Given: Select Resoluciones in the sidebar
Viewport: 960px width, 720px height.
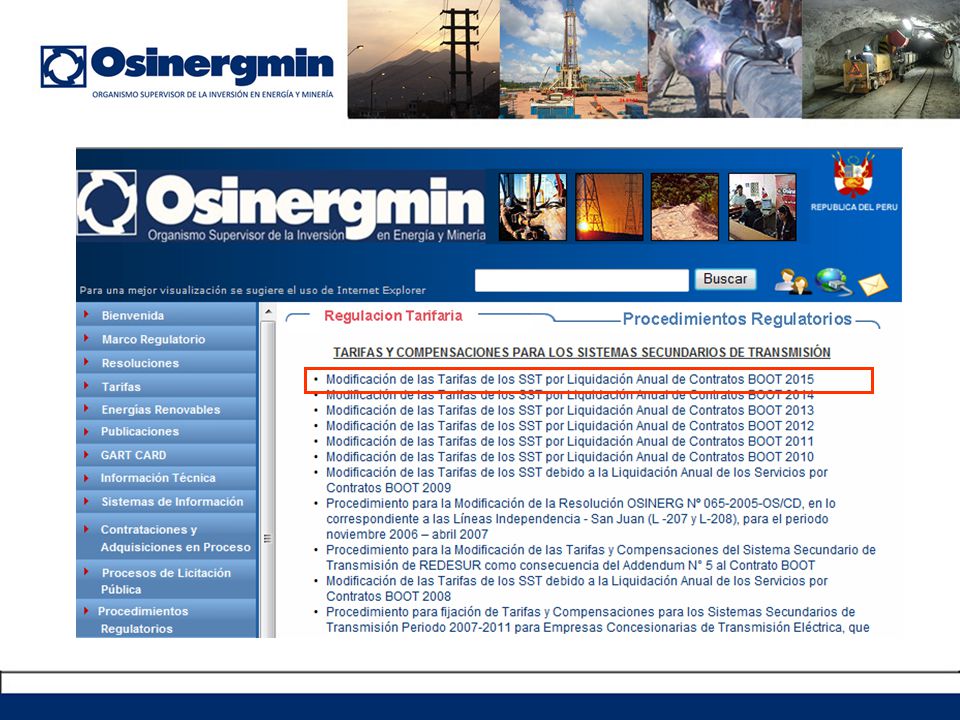Looking at the screenshot, I should pyautogui.click(x=140, y=363).
